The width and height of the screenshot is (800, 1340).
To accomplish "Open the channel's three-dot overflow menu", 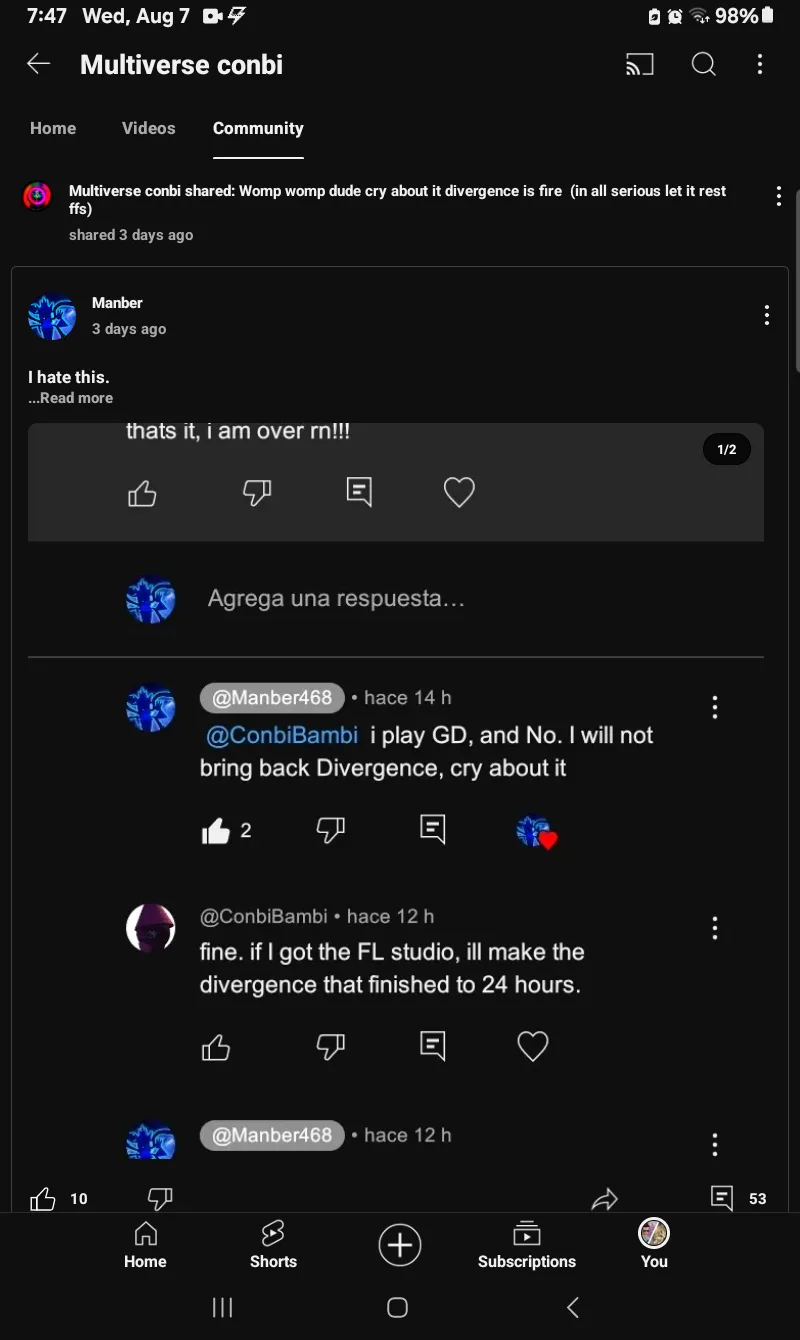I will [760, 65].
